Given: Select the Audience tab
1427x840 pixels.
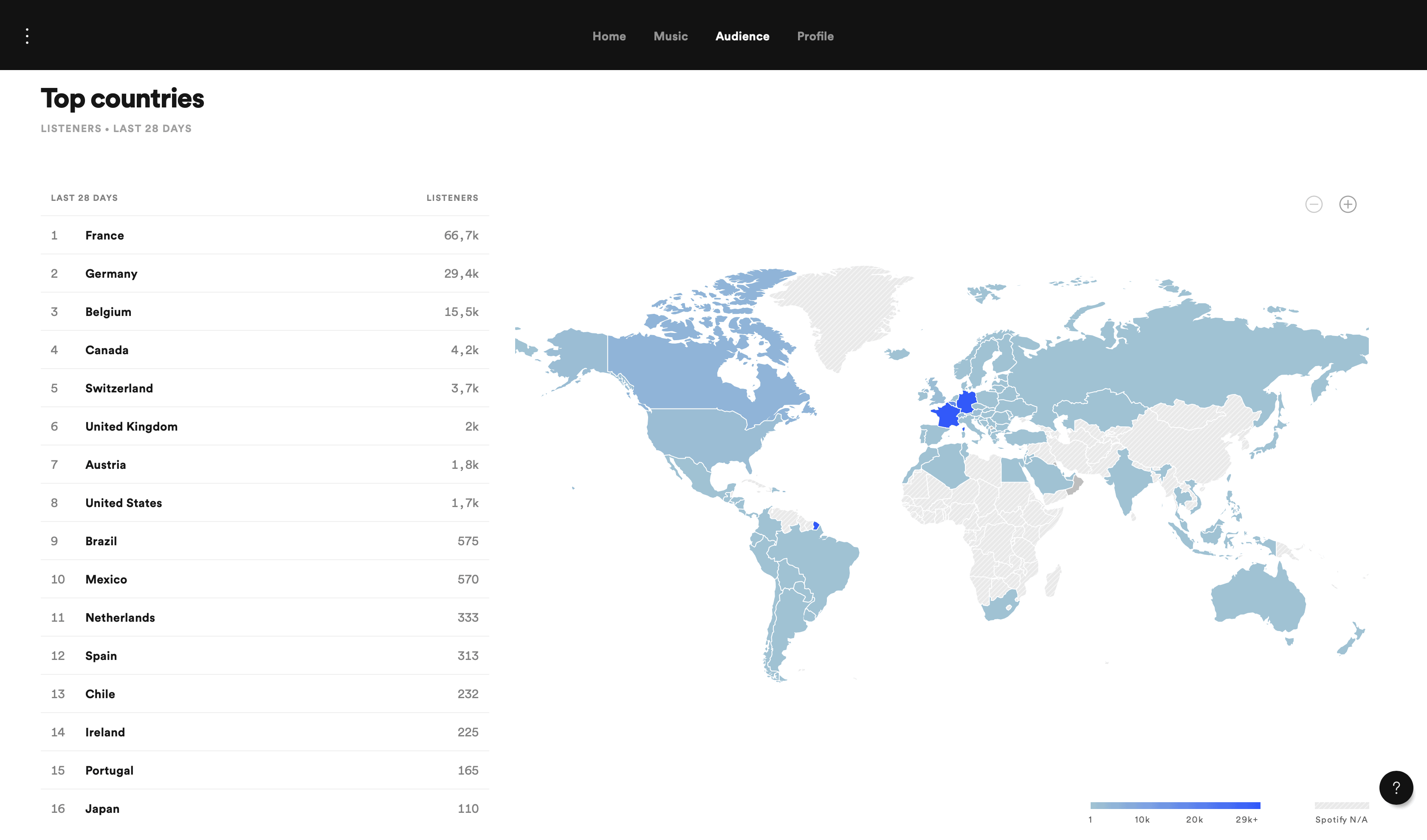Looking at the screenshot, I should pos(742,36).
